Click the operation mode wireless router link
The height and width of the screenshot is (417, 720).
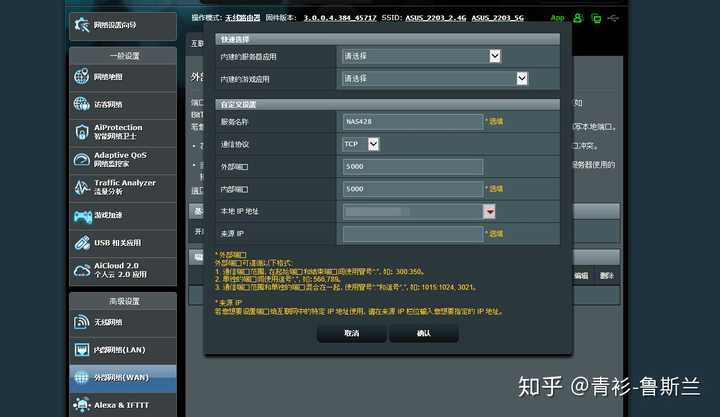(242, 18)
